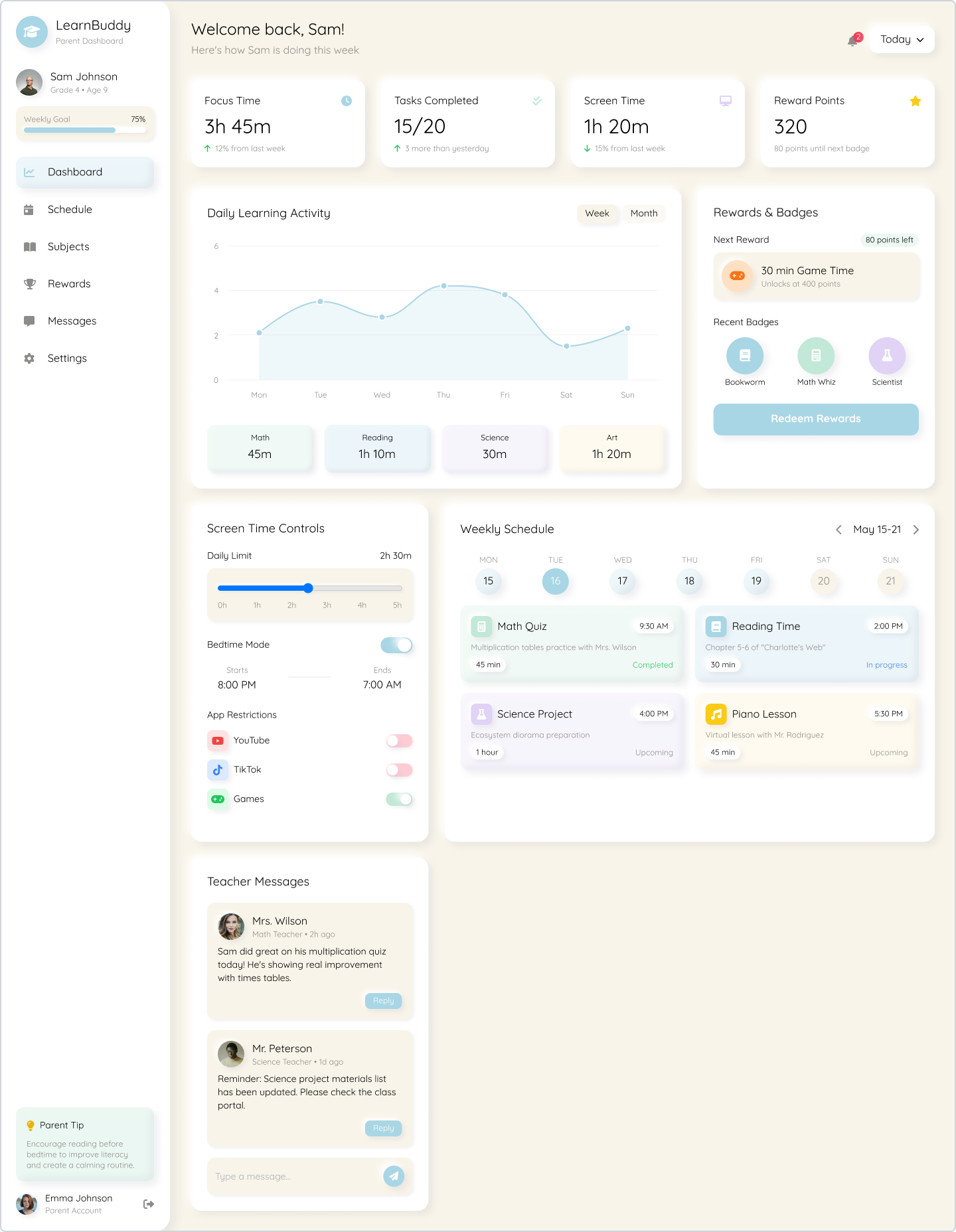Open Messages from the sidebar
This screenshot has height=1232, width=956.
tap(72, 321)
